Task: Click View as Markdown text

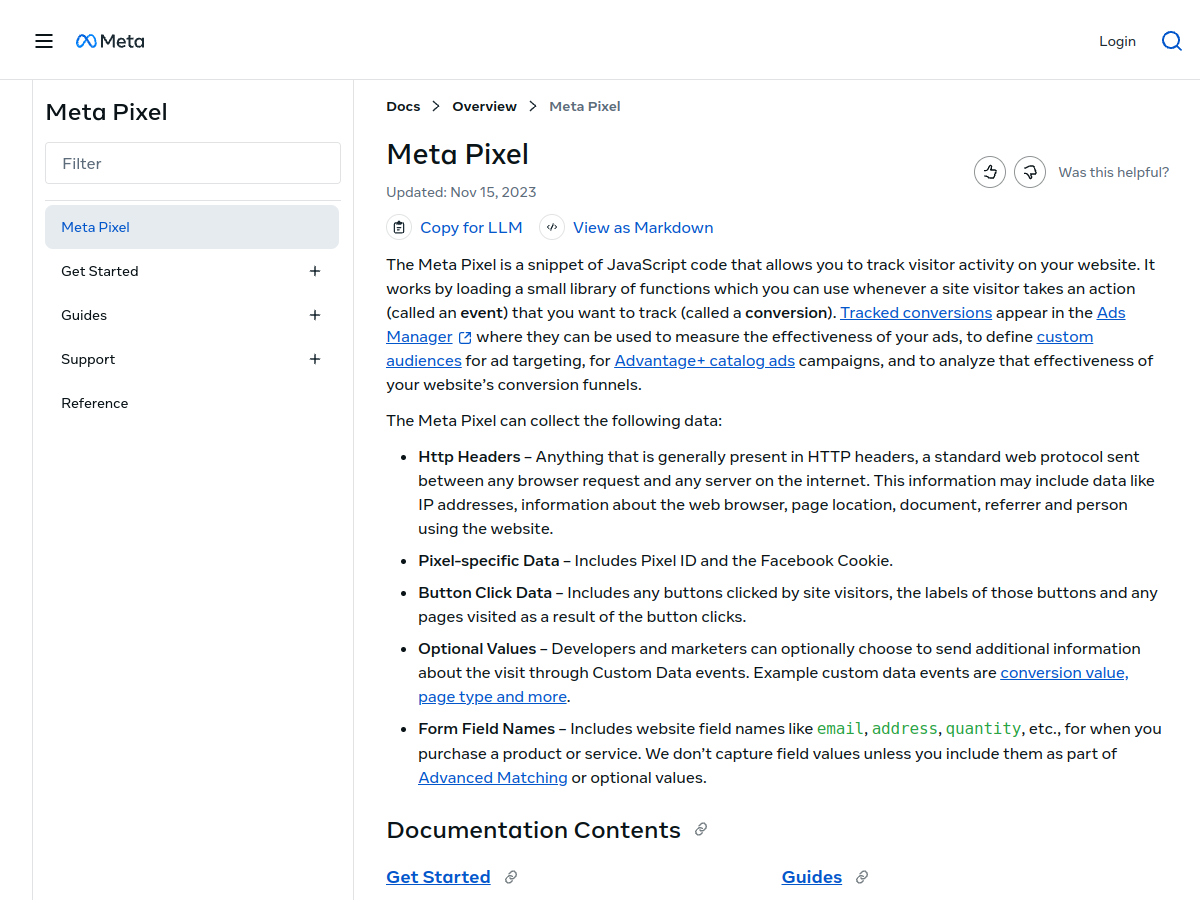Action: point(643,227)
